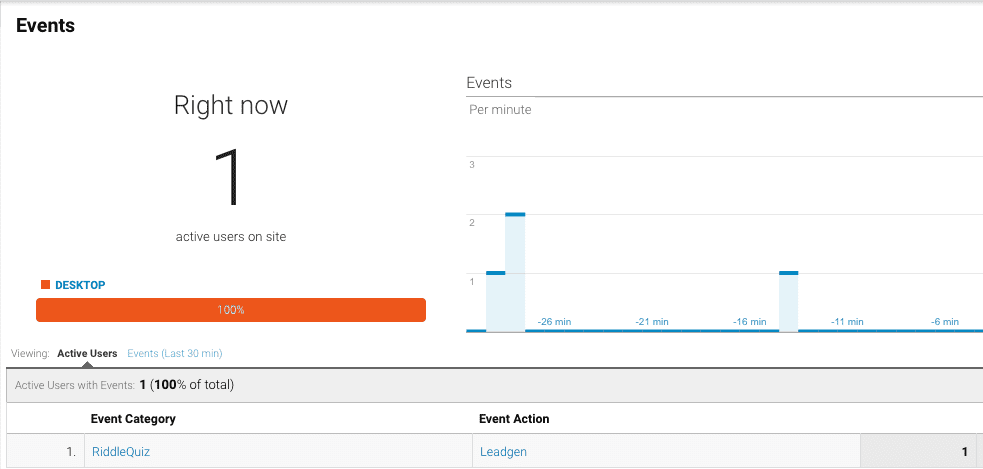Click the -26 min axis label
983x469 pixels.
554,322
